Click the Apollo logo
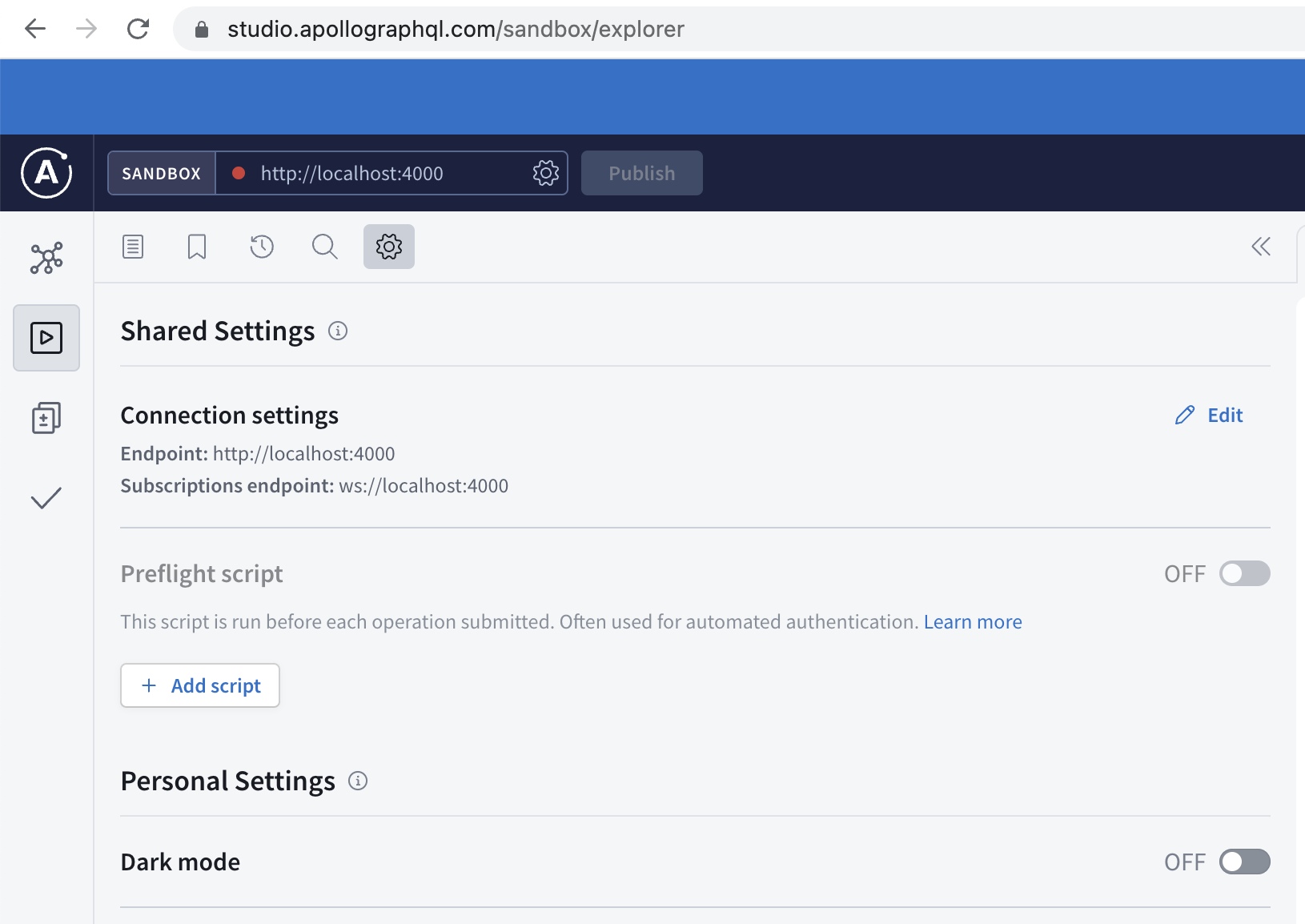Viewport: 1305px width, 924px height. [46, 172]
